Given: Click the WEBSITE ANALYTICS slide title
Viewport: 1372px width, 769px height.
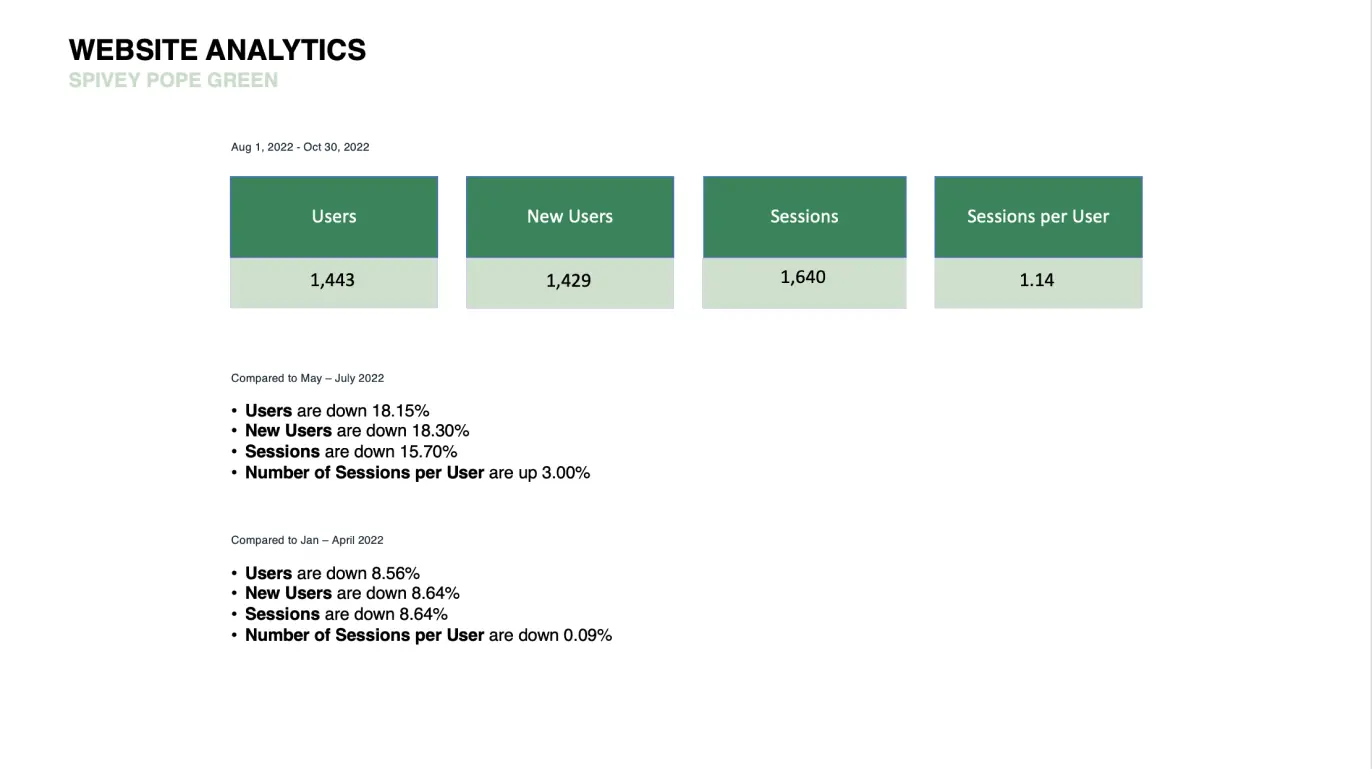Looking at the screenshot, I should pos(217,50).
